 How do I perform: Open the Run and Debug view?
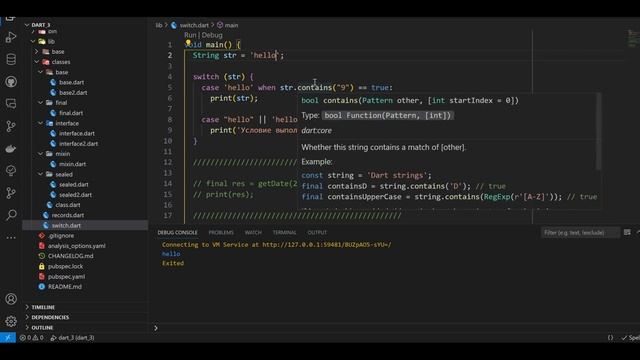coord(11,37)
